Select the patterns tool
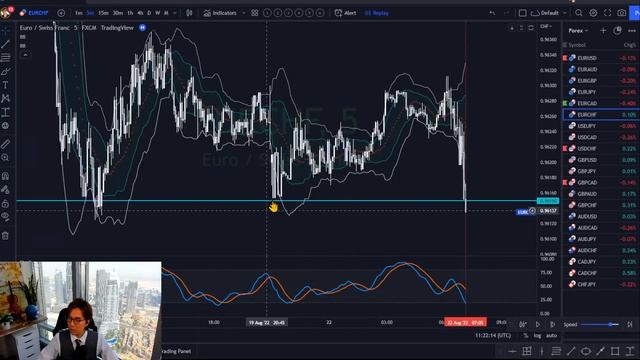The image size is (640, 360). coord(6,98)
